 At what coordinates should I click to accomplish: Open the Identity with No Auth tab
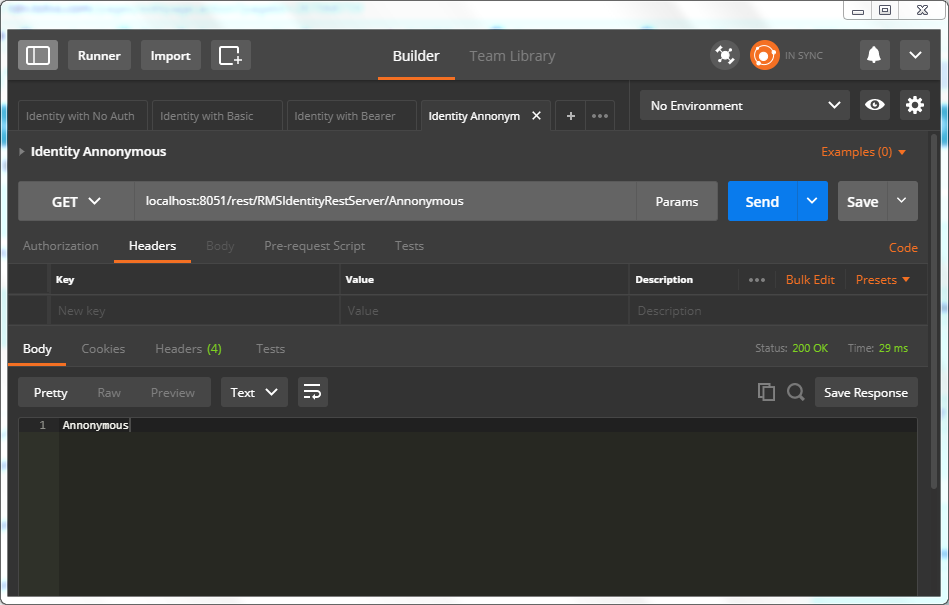point(83,116)
